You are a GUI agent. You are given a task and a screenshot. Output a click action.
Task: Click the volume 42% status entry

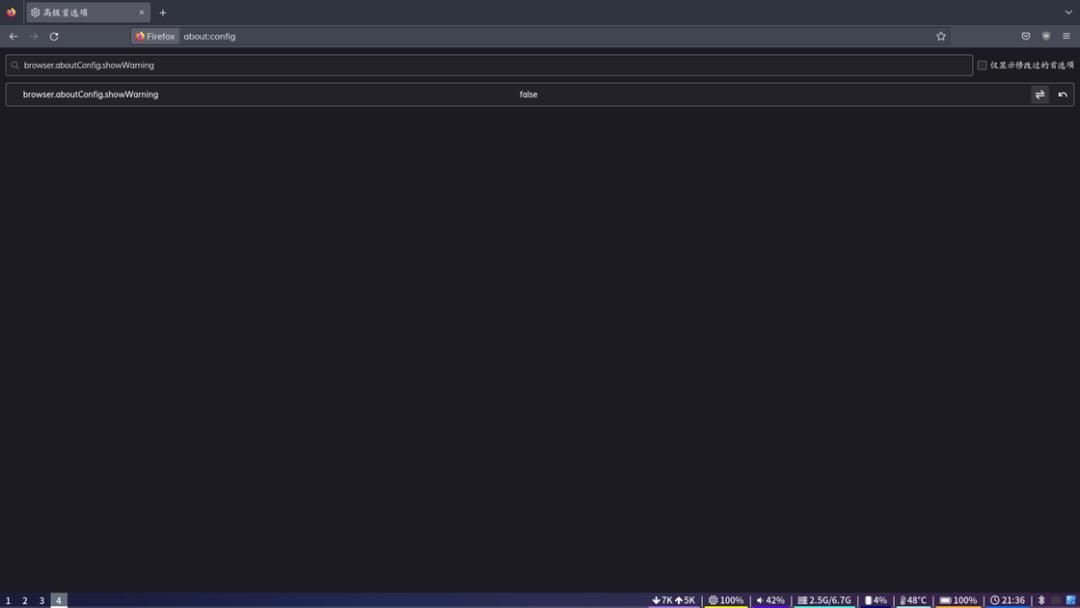pos(770,600)
